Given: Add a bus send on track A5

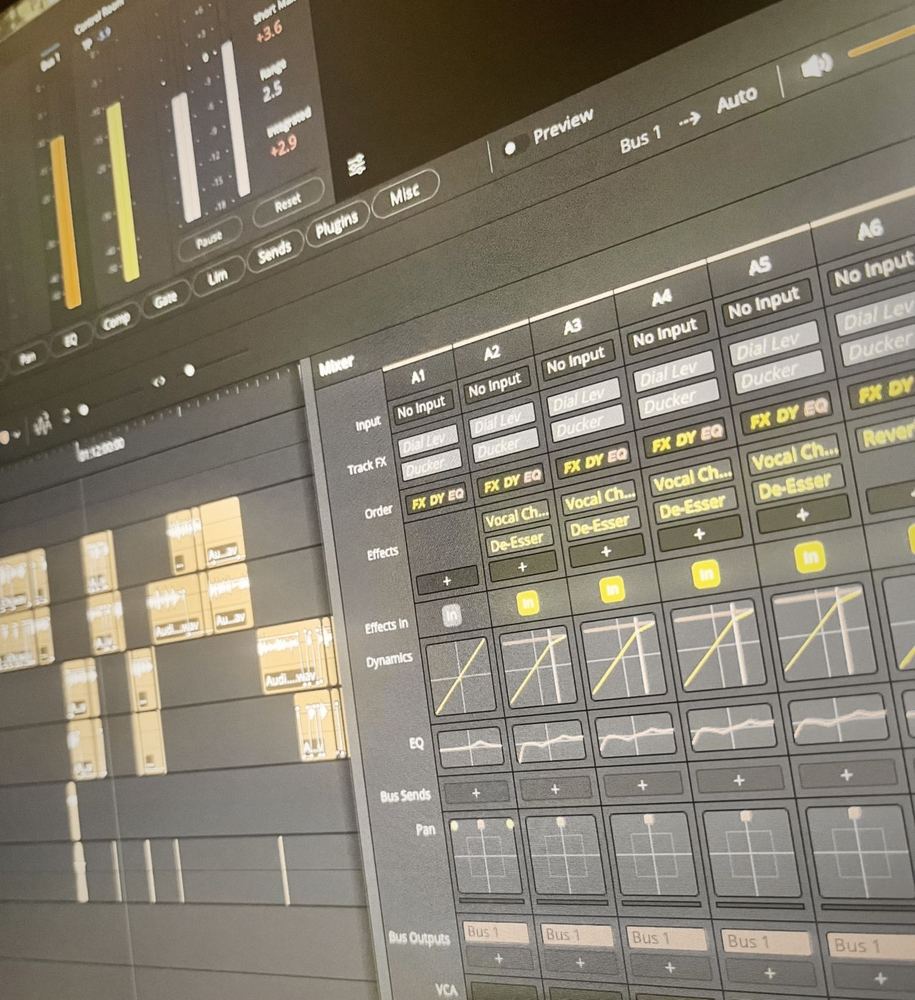Looking at the screenshot, I should pos(847,775).
